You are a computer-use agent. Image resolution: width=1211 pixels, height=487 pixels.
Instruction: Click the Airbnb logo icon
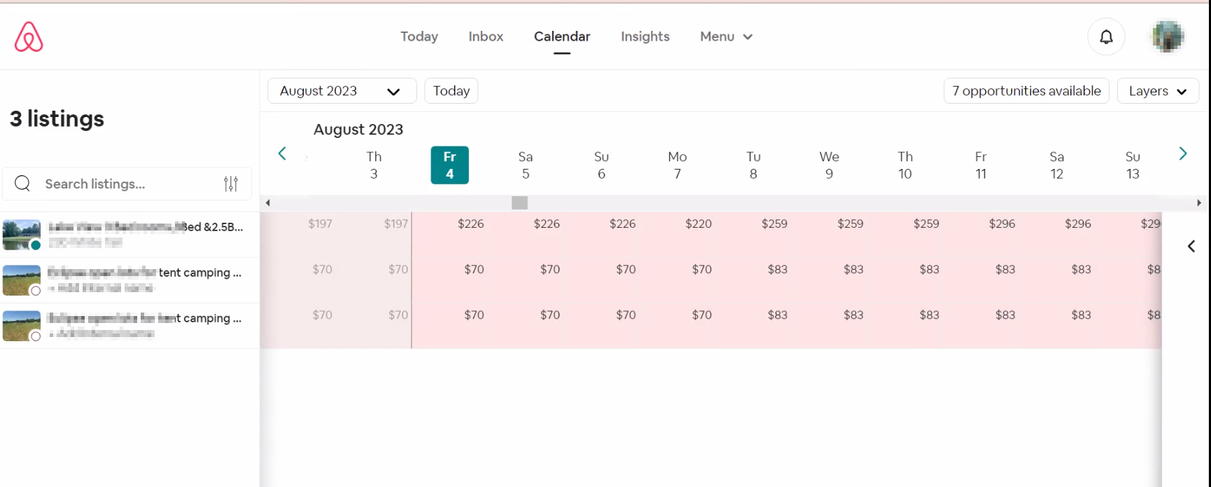(29, 37)
